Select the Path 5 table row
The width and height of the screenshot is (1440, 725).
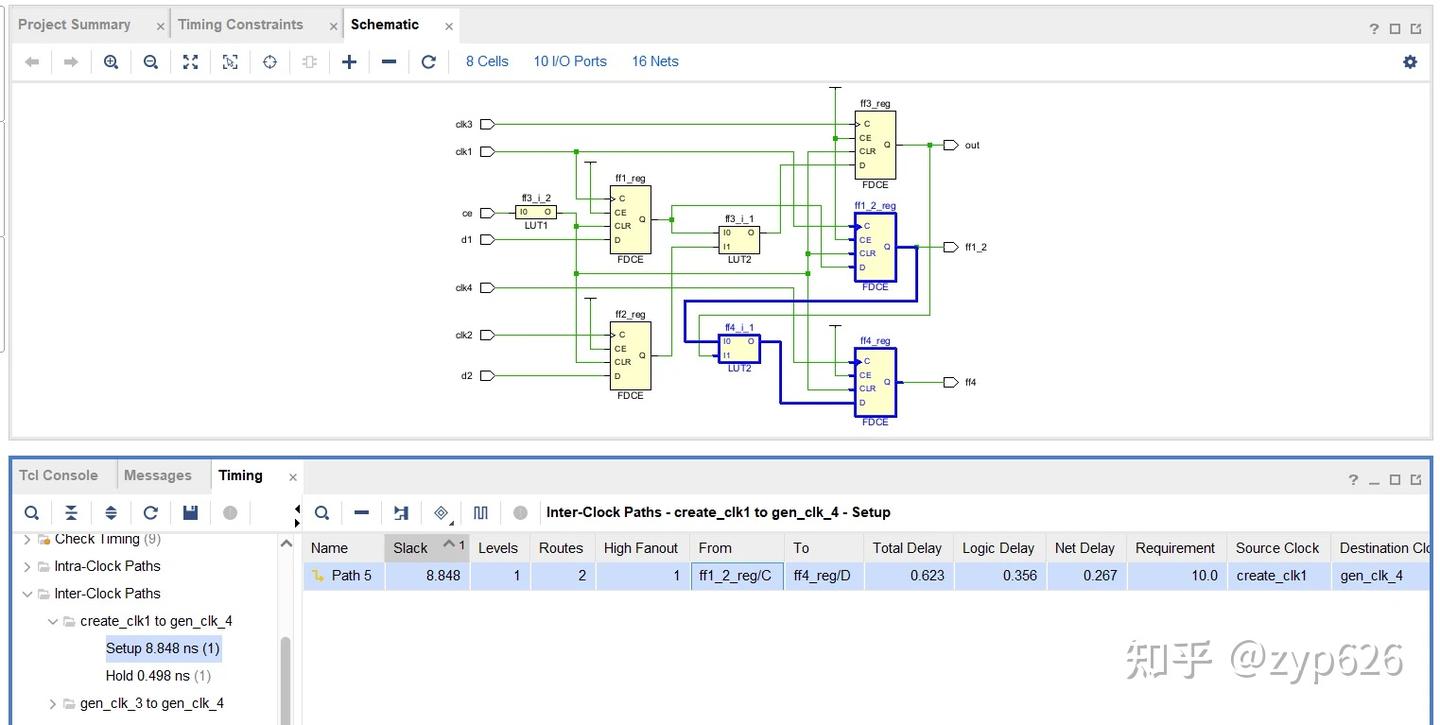click(x=866, y=576)
